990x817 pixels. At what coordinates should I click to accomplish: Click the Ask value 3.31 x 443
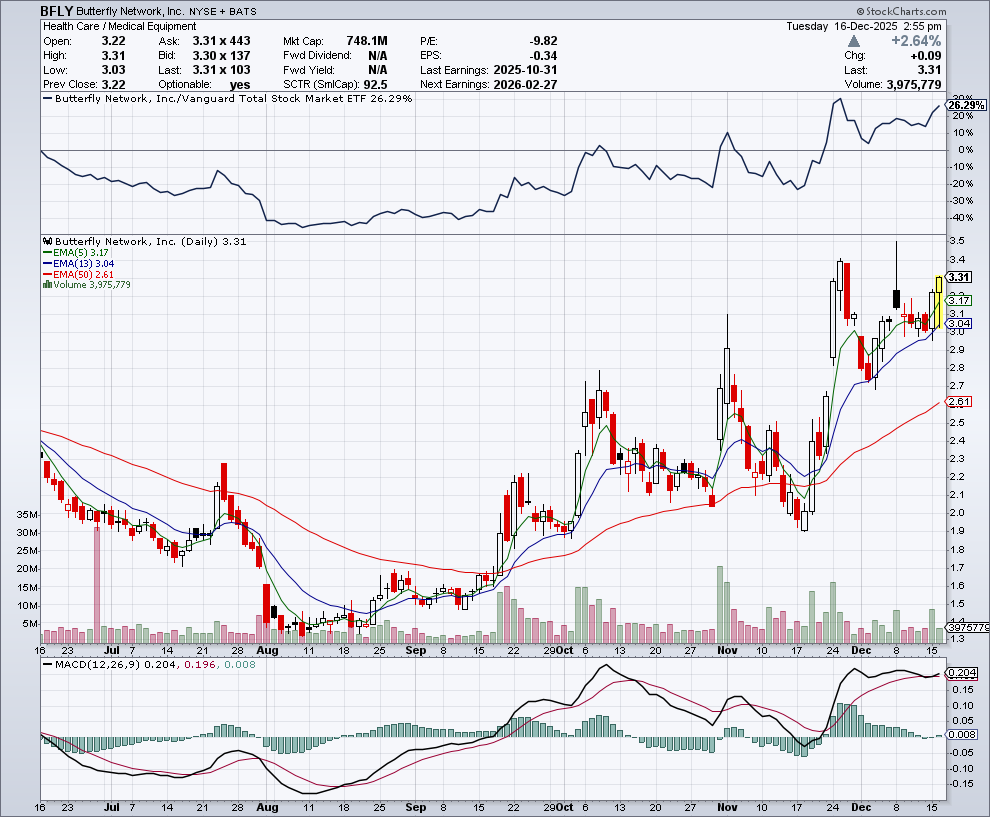pos(222,41)
